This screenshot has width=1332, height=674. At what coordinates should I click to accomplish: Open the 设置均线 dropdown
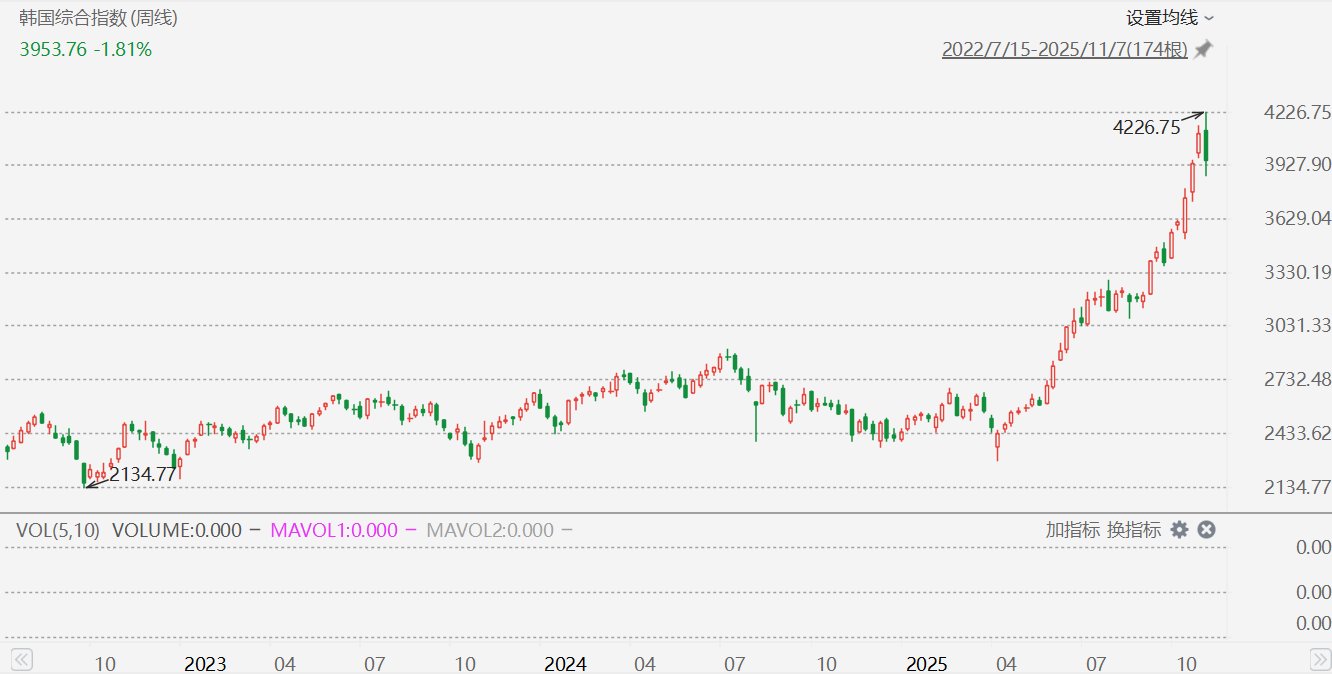1169,17
